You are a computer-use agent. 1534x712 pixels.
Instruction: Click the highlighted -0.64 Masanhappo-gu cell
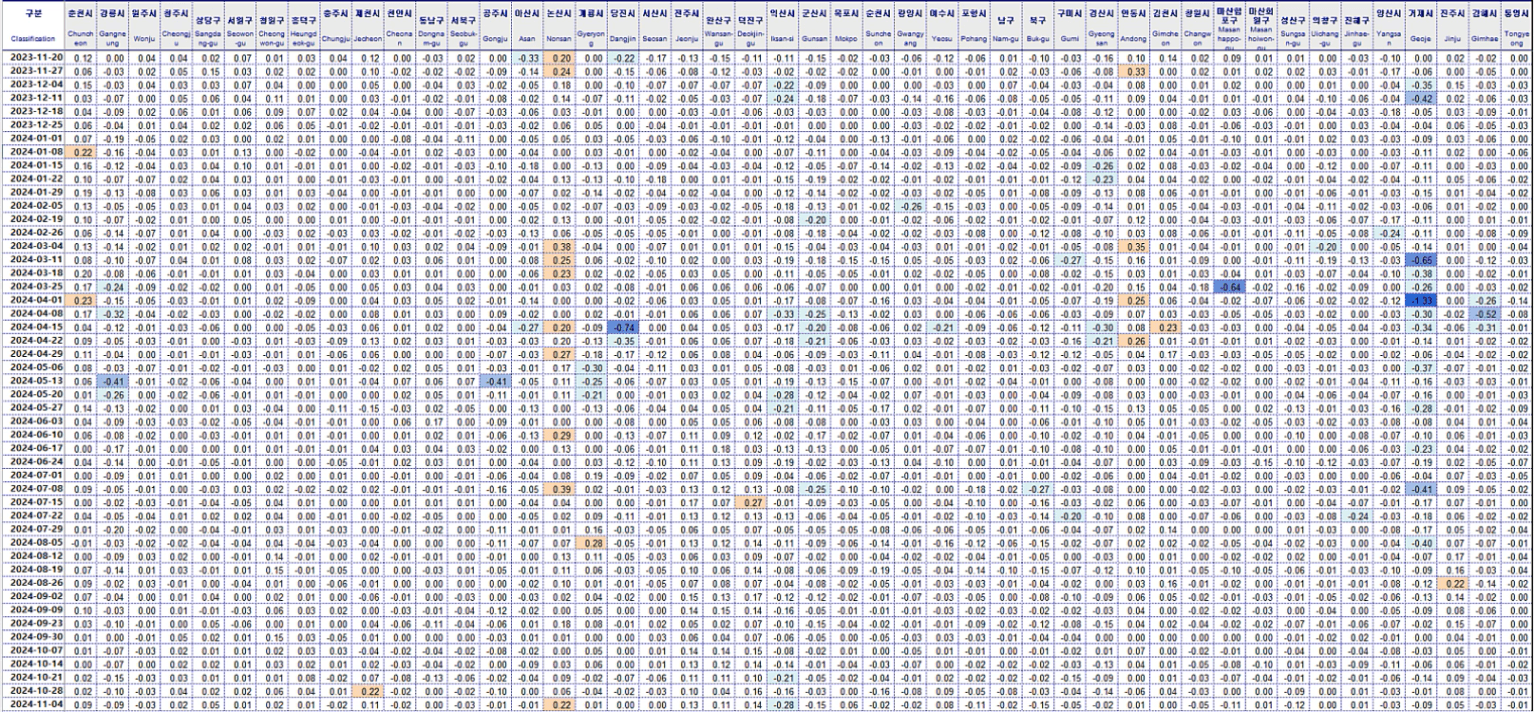click(1229, 286)
